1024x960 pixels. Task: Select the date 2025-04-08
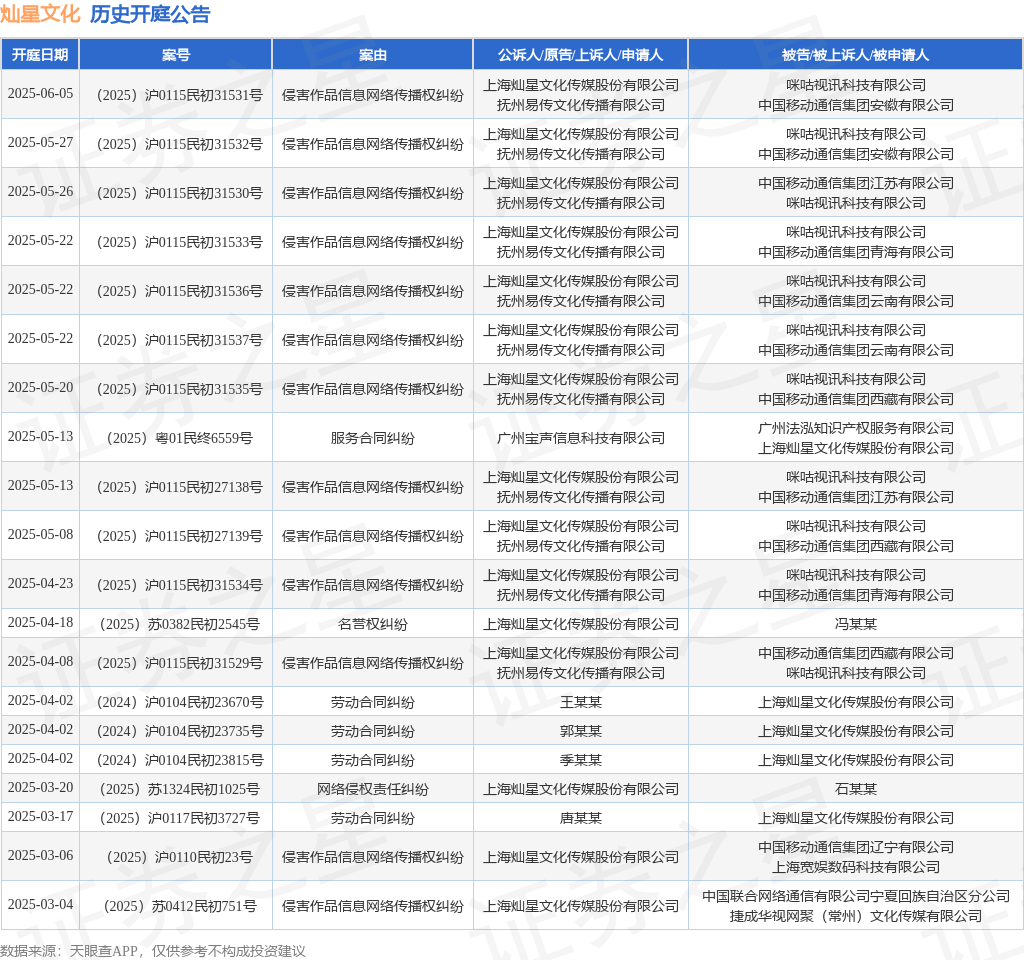tap(40, 662)
